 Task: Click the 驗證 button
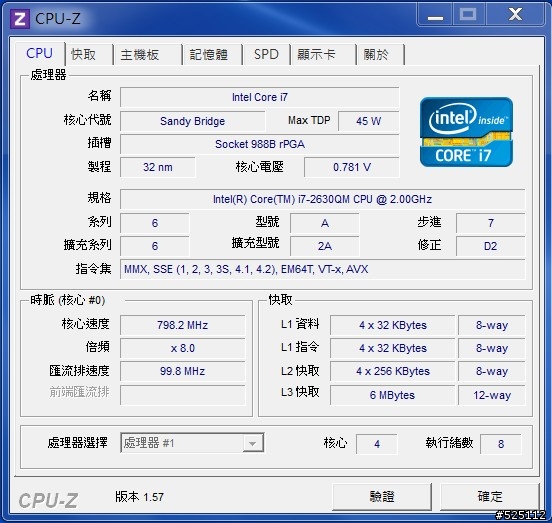(x=382, y=497)
